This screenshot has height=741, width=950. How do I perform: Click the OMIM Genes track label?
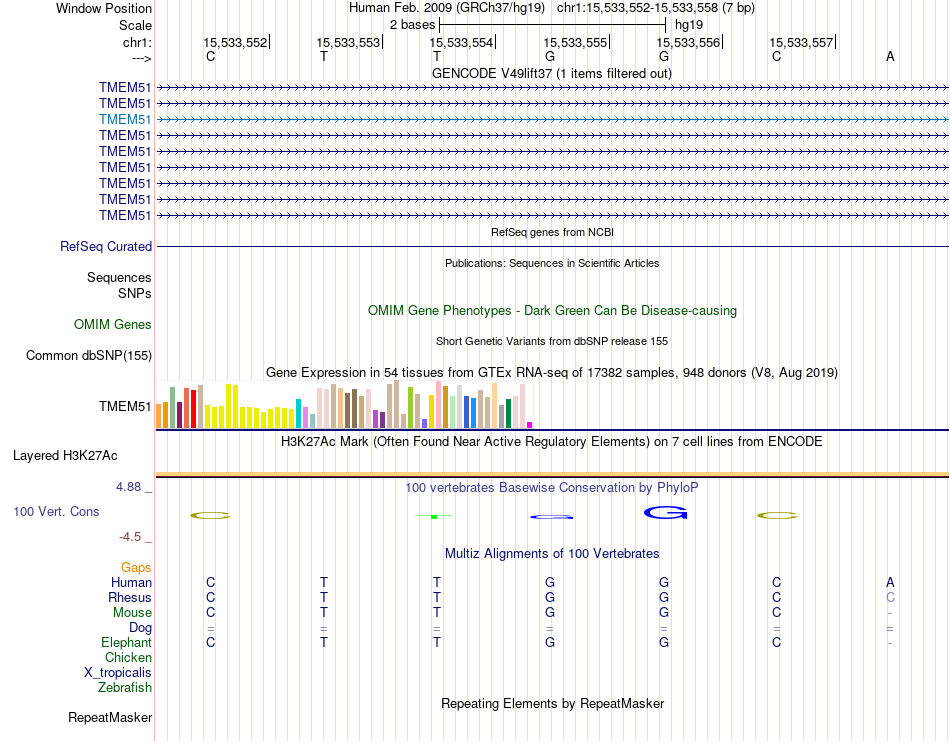[x=112, y=324]
